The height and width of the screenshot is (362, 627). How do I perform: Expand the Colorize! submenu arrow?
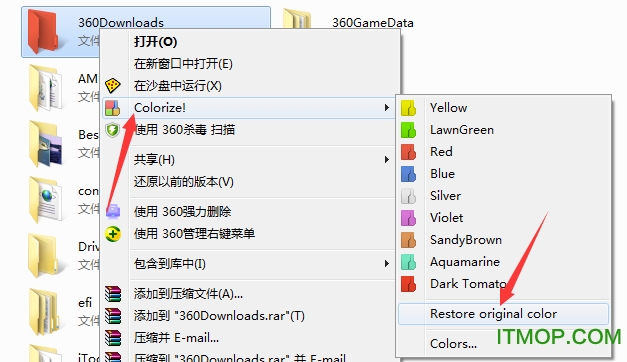(x=386, y=108)
